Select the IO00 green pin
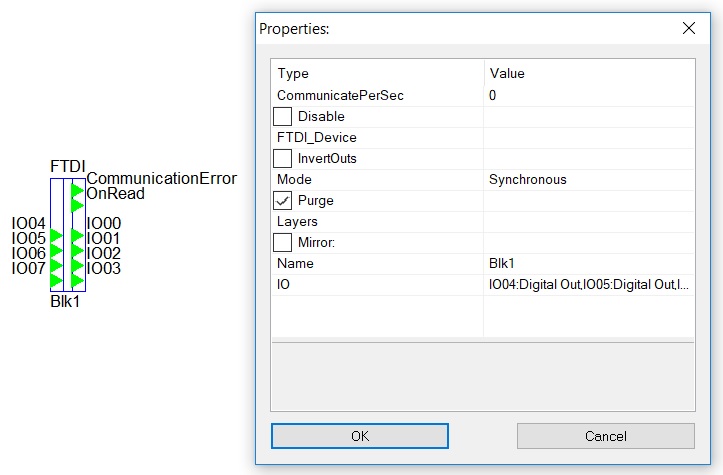The height and width of the screenshot is (475, 723). click(77, 236)
